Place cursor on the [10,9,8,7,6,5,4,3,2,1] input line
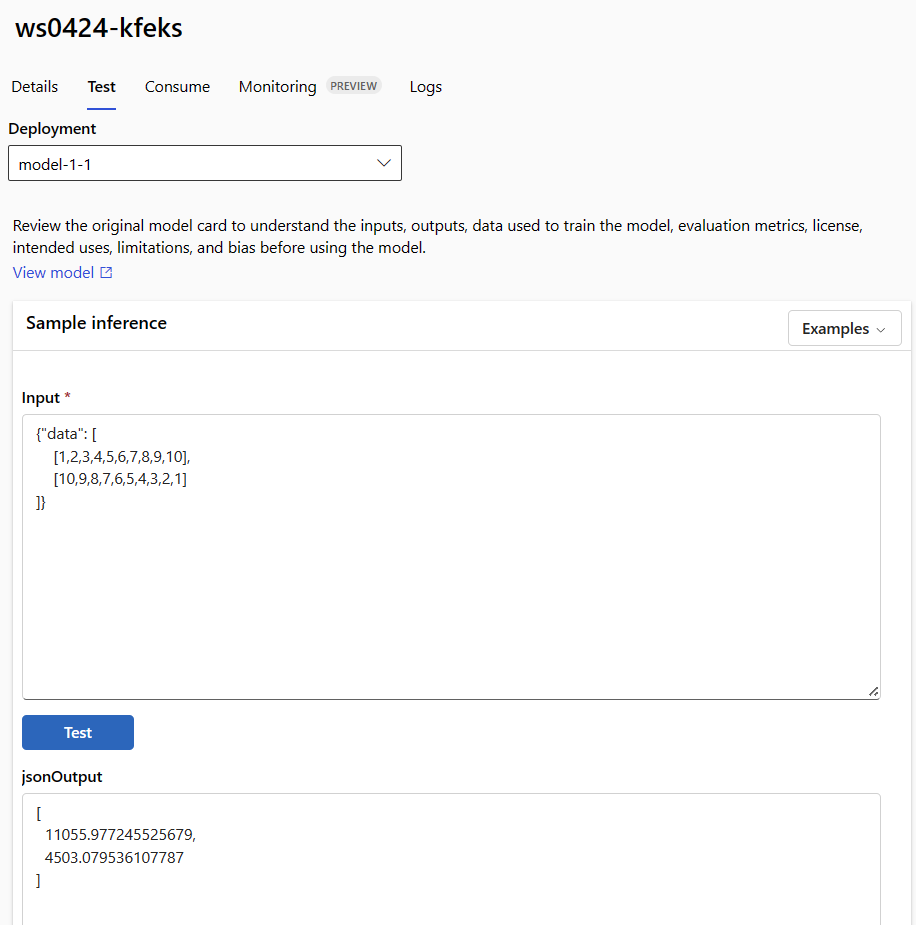The height and width of the screenshot is (925, 916). point(120,479)
